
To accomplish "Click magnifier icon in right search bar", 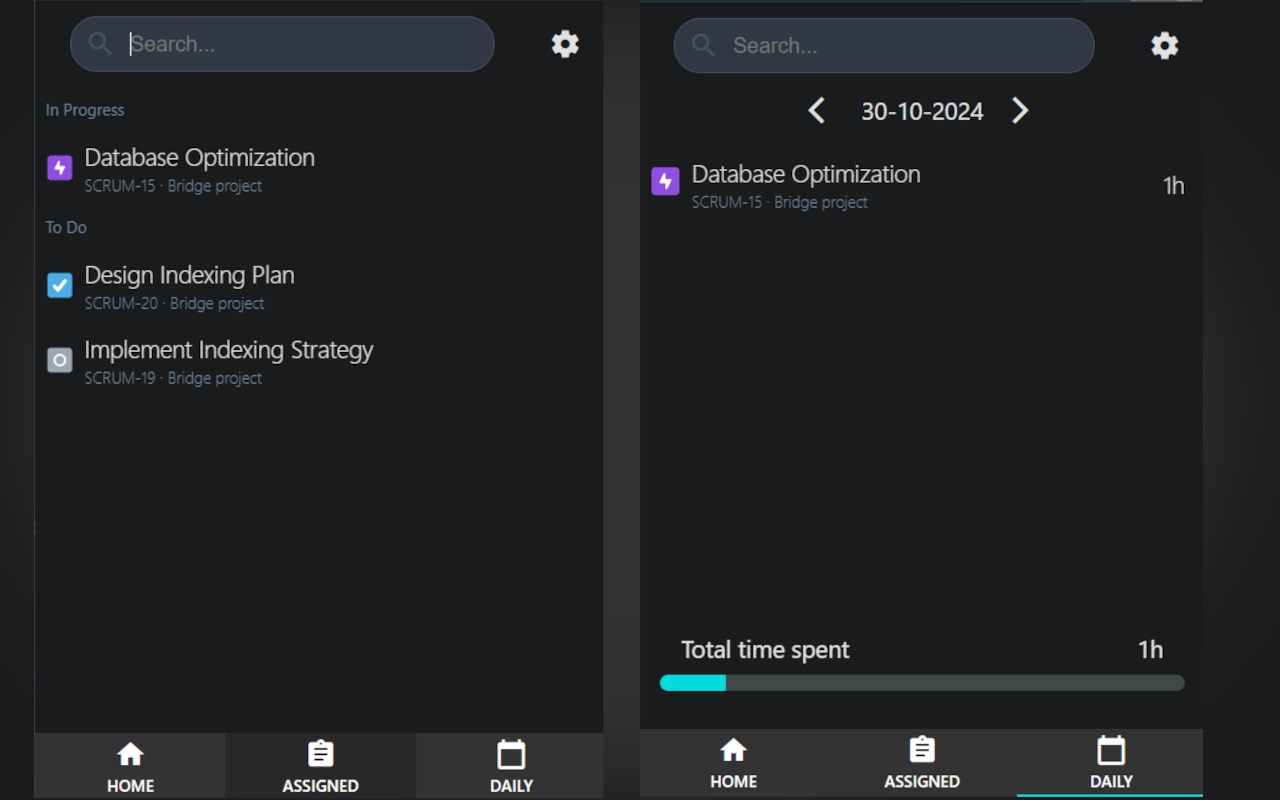I will click(704, 46).
